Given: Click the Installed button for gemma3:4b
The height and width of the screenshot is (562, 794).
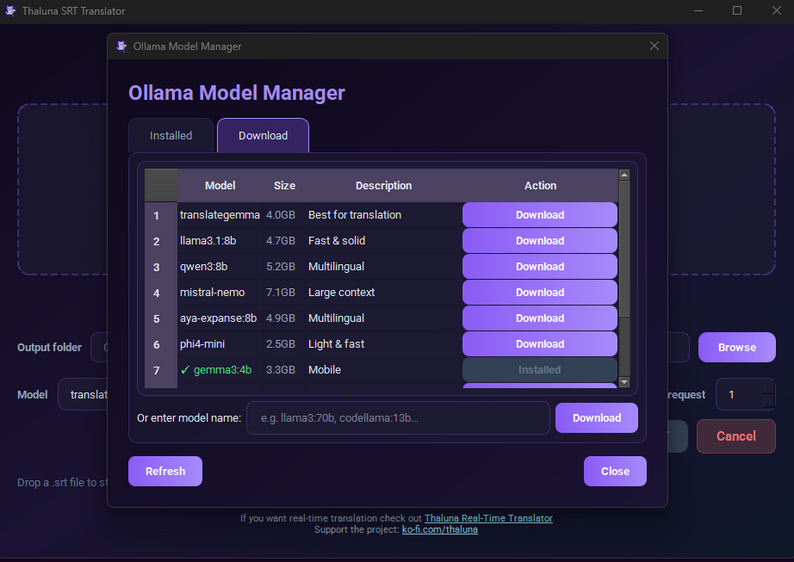Looking at the screenshot, I should pyautogui.click(x=539, y=370).
